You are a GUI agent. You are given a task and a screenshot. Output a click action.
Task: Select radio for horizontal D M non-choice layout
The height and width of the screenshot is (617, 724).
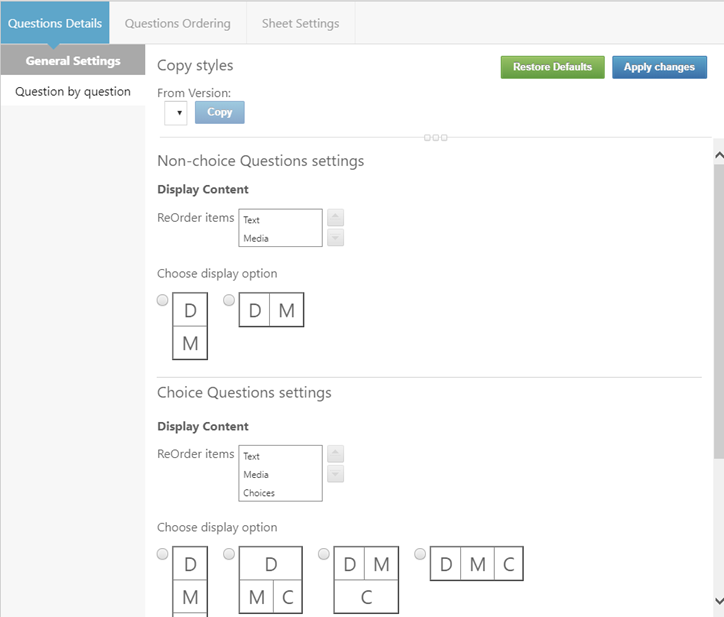(x=229, y=300)
